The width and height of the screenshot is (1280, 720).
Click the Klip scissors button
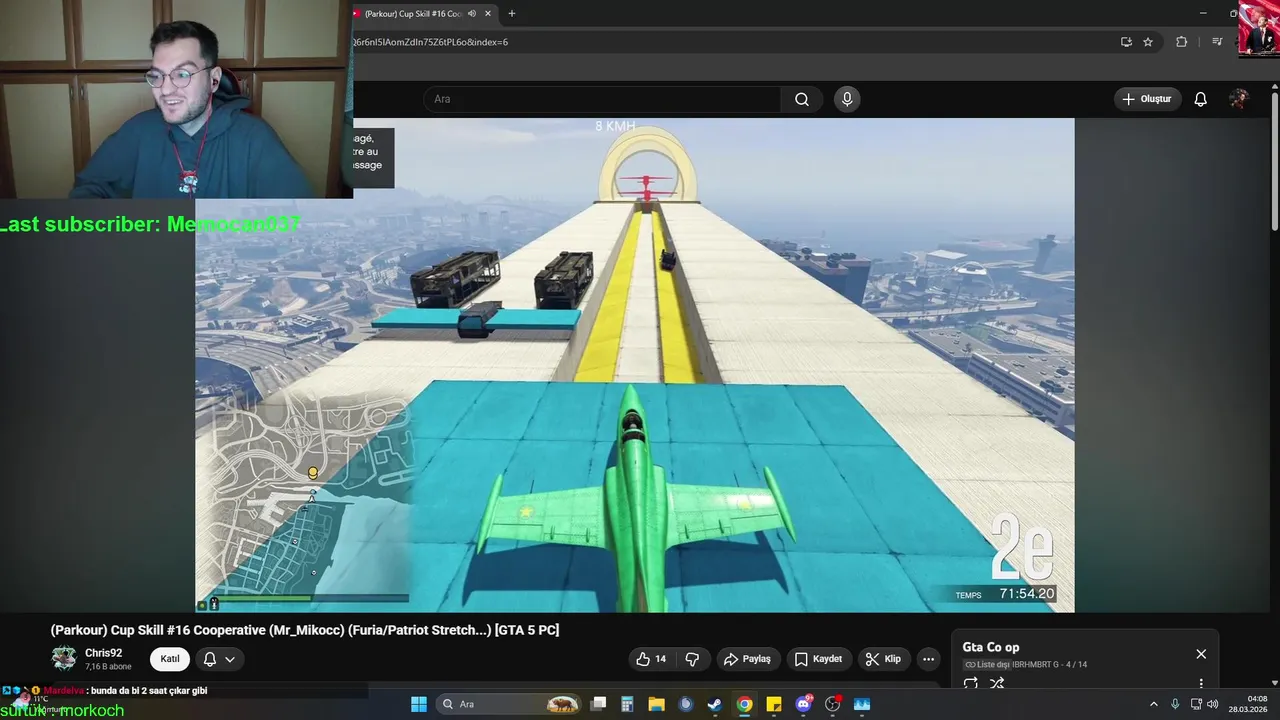click(883, 659)
